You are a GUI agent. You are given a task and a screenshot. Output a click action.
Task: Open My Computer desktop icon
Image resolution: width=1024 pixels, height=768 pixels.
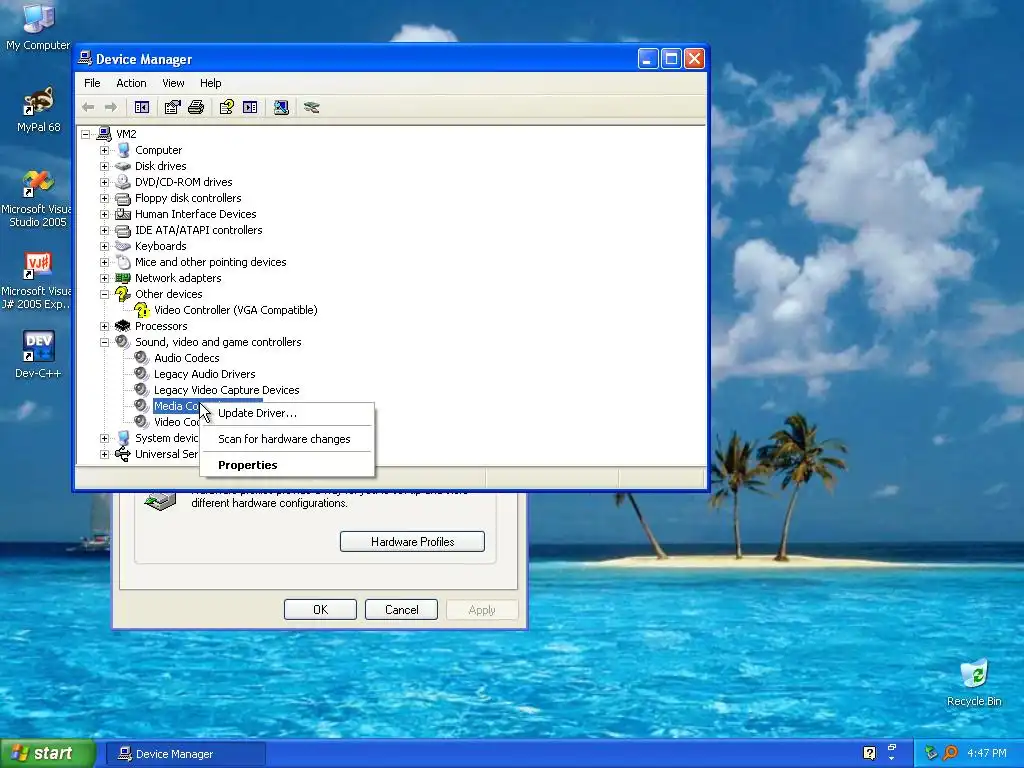38,26
